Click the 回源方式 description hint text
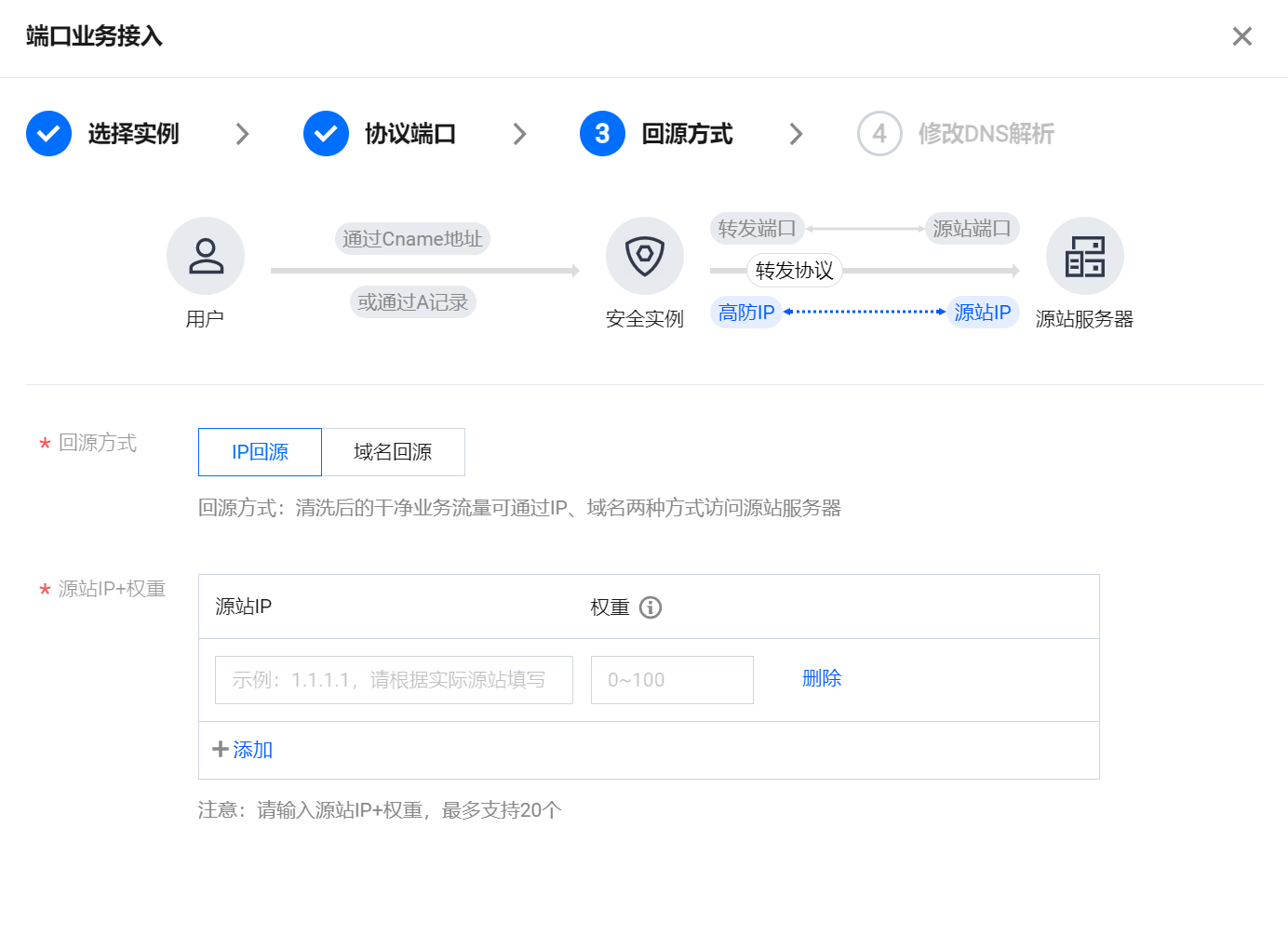Screen dimensions: 1288x934 pos(519,508)
